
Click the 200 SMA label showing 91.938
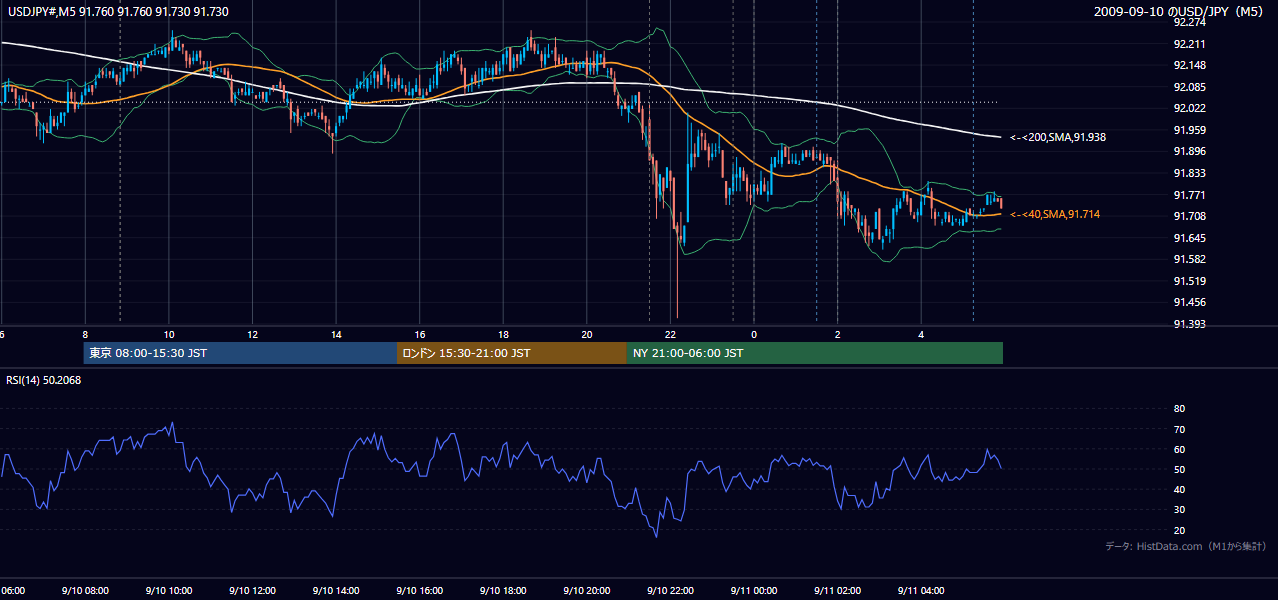tap(1058, 137)
